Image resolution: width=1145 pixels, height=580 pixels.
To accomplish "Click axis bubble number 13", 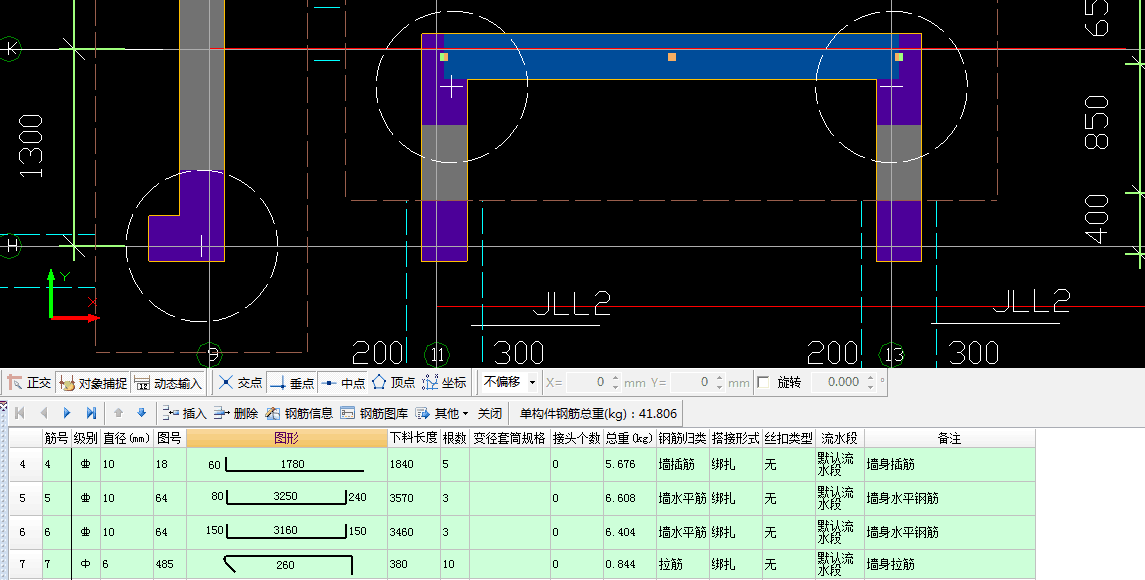I will pyautogui.click(x=894, y=356).
